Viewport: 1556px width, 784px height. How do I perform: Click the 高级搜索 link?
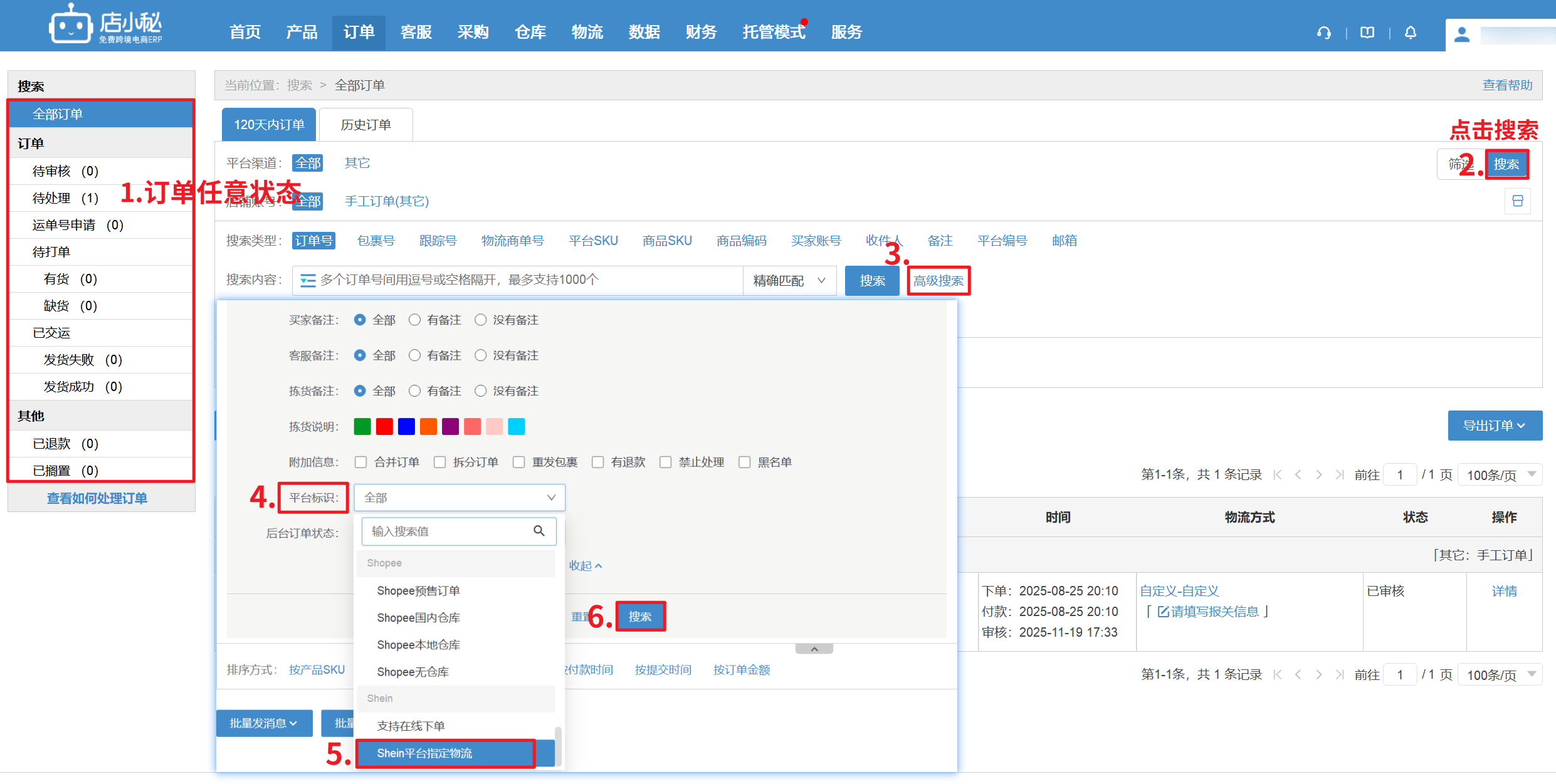pyautogui.click(x=938, y=280)
